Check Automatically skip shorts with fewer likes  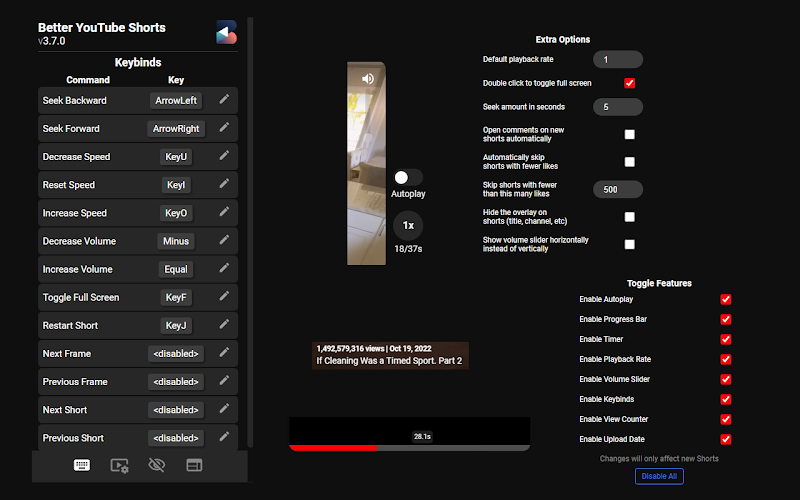point(630,162)
